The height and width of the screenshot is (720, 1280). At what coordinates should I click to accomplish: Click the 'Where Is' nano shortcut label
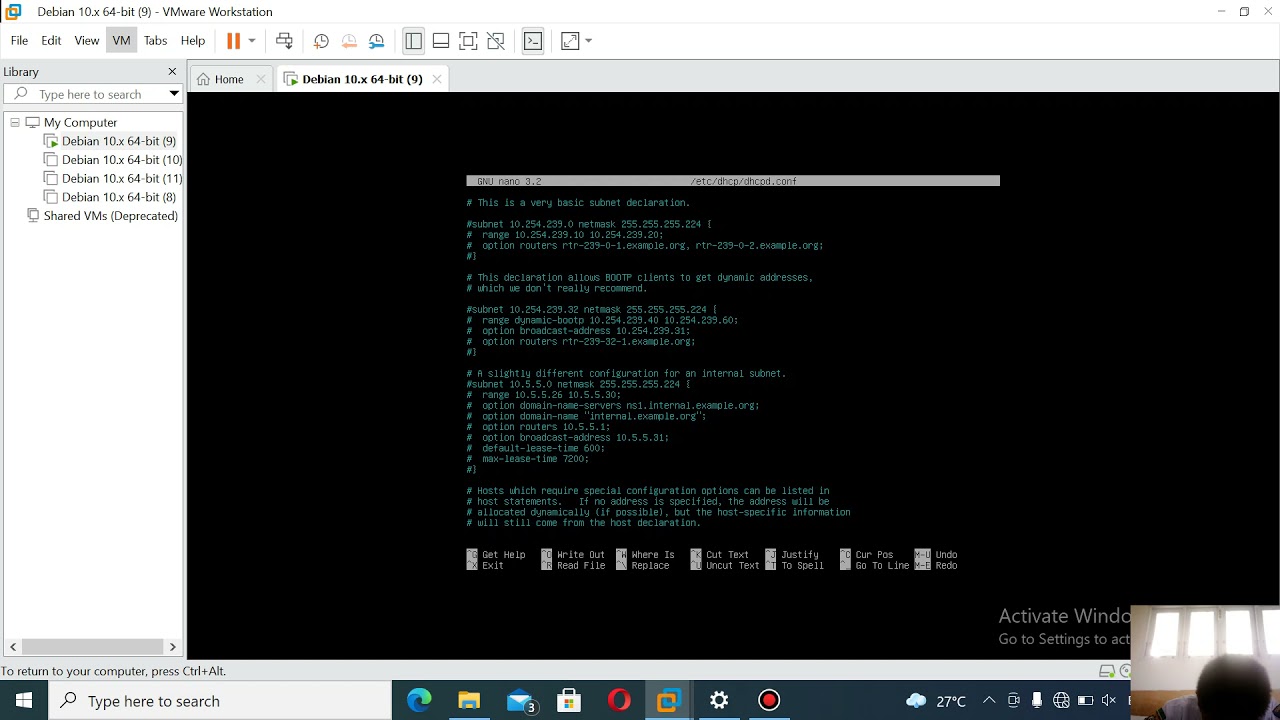pyautogui.click(x=653, y=555)
